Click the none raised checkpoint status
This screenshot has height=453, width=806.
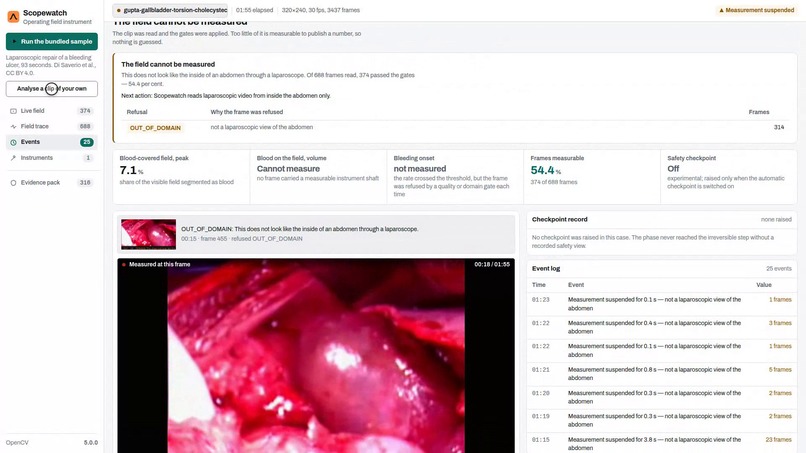776,220
